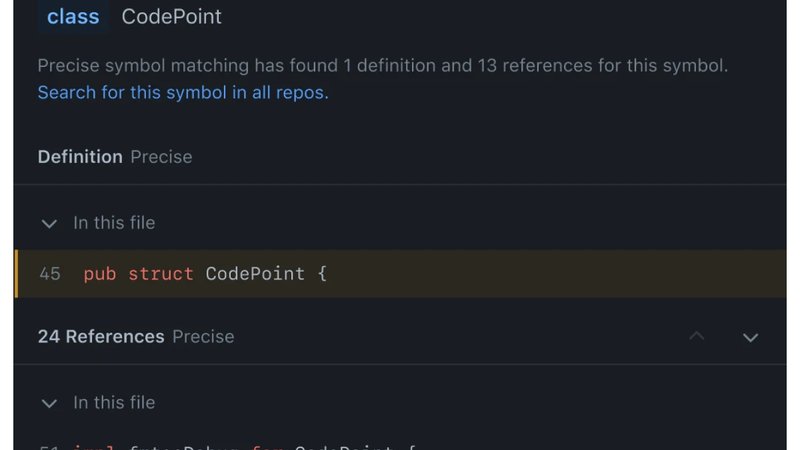Collapse the Definition In this file chevron
800x450 pixels.
49,223
